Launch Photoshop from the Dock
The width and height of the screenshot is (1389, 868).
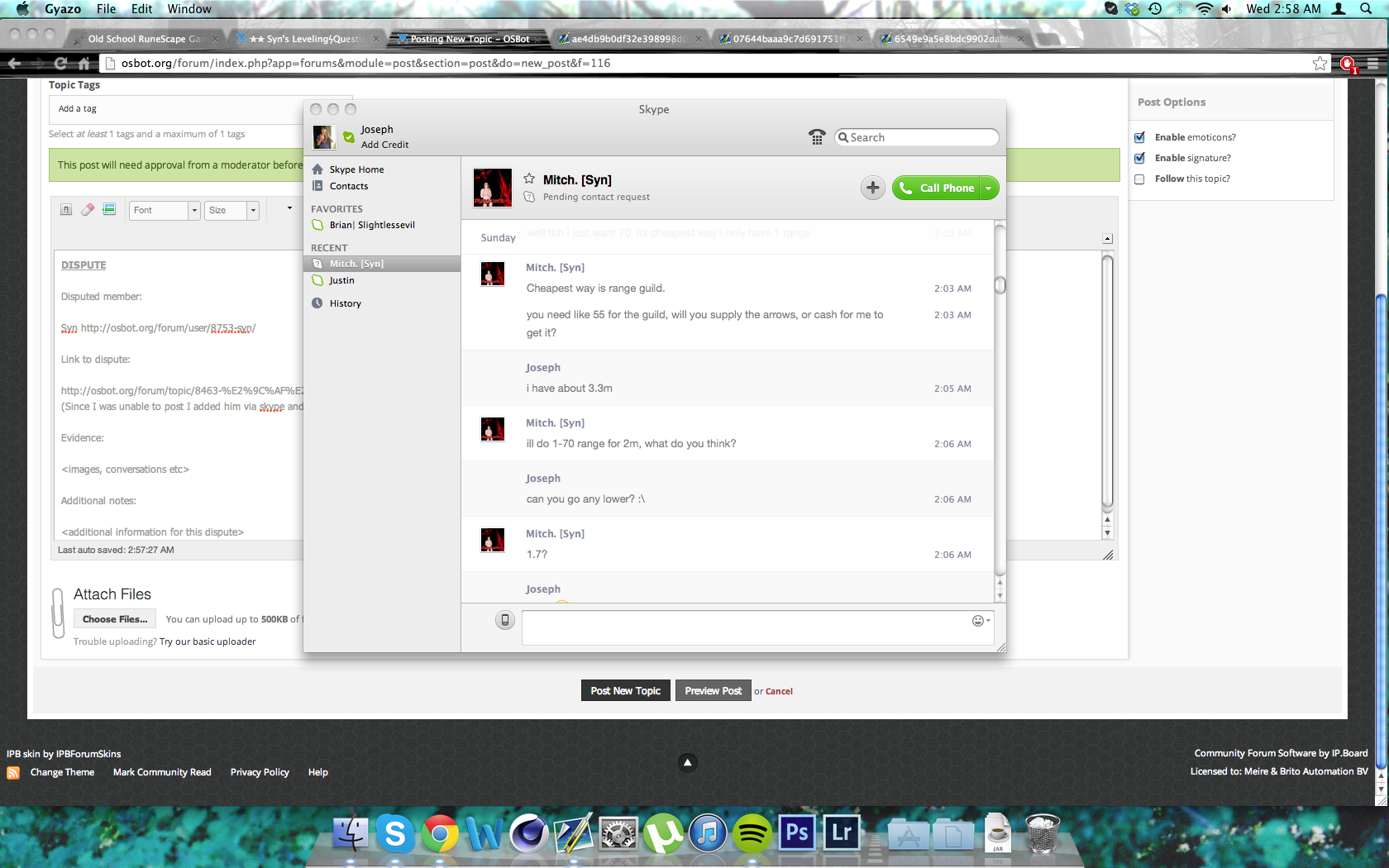[797, 832]
